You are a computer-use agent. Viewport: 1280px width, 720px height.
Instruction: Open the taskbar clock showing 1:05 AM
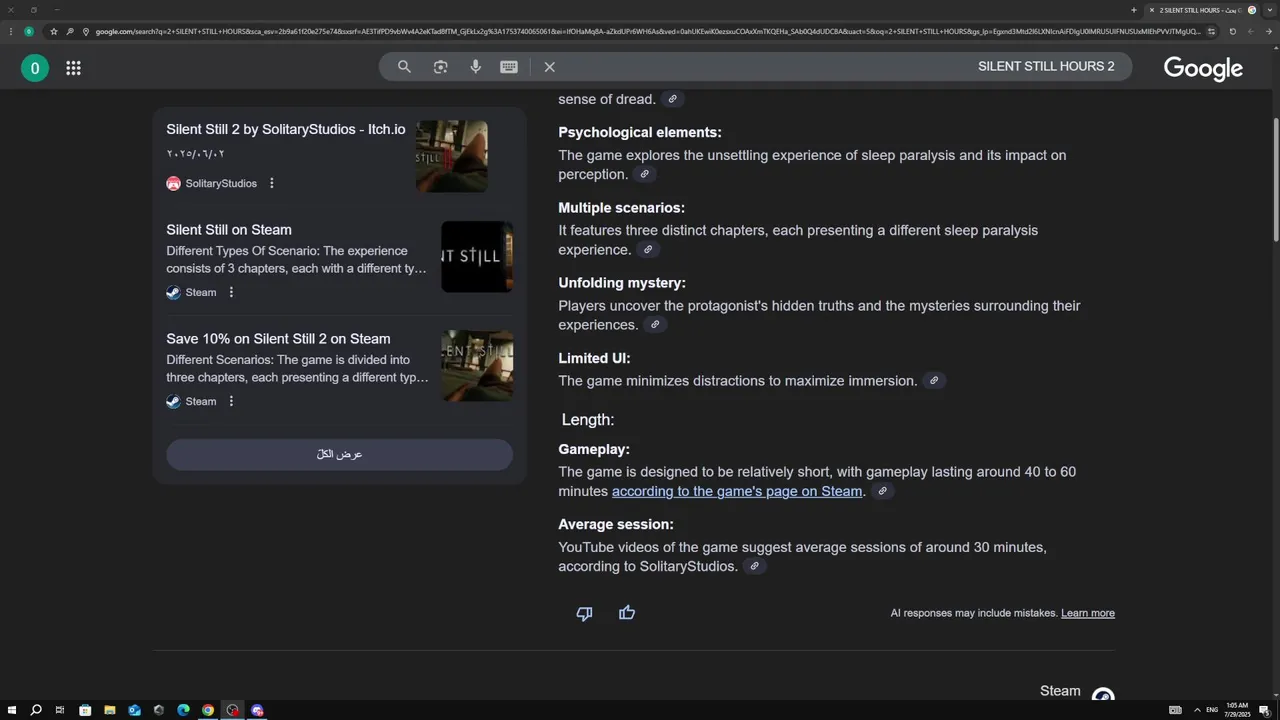(x=1237, y=710)
